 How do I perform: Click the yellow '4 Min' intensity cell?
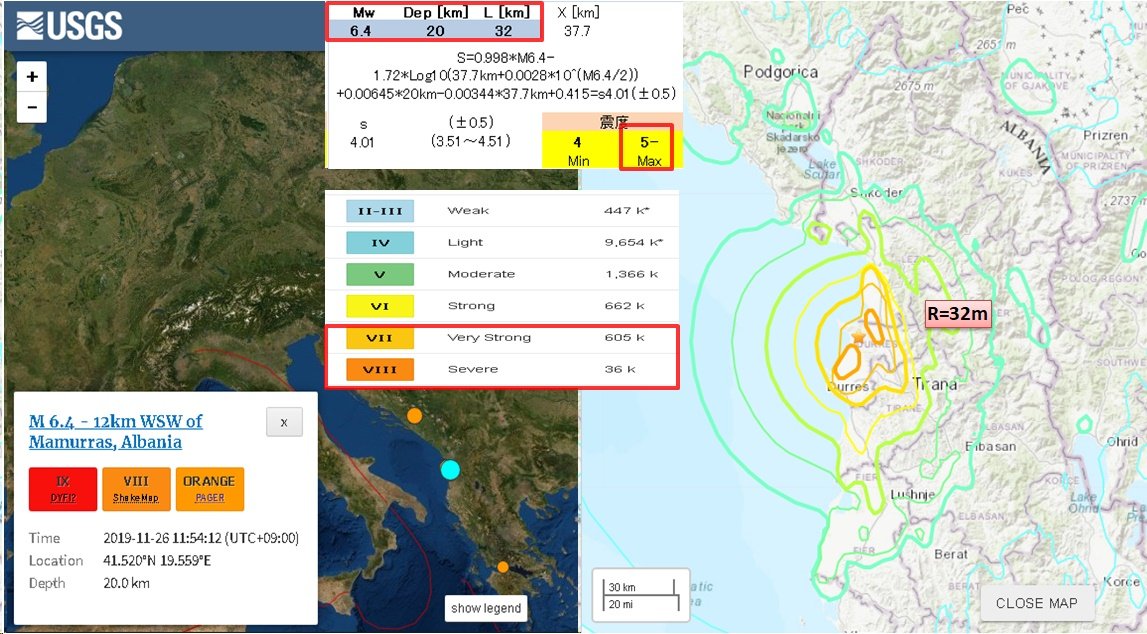tap(578, 150)
